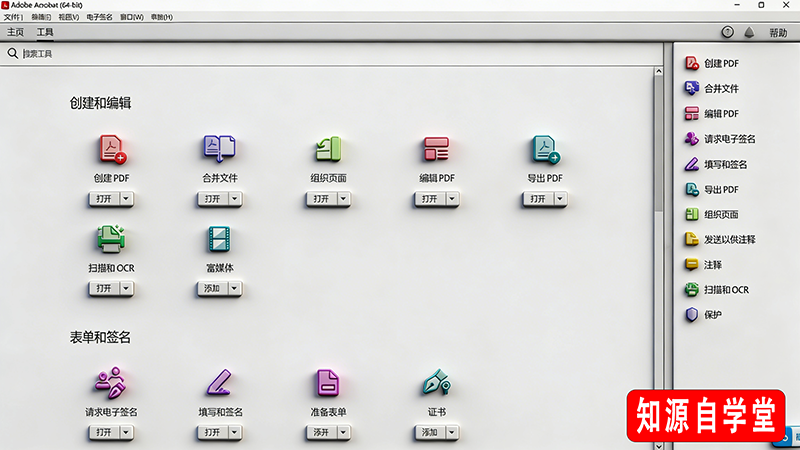Expand dropdown arrow beside 填写和签名 打开 button
Screen dimensions: 800x450
pyautogui.click(x=235, y=432)
